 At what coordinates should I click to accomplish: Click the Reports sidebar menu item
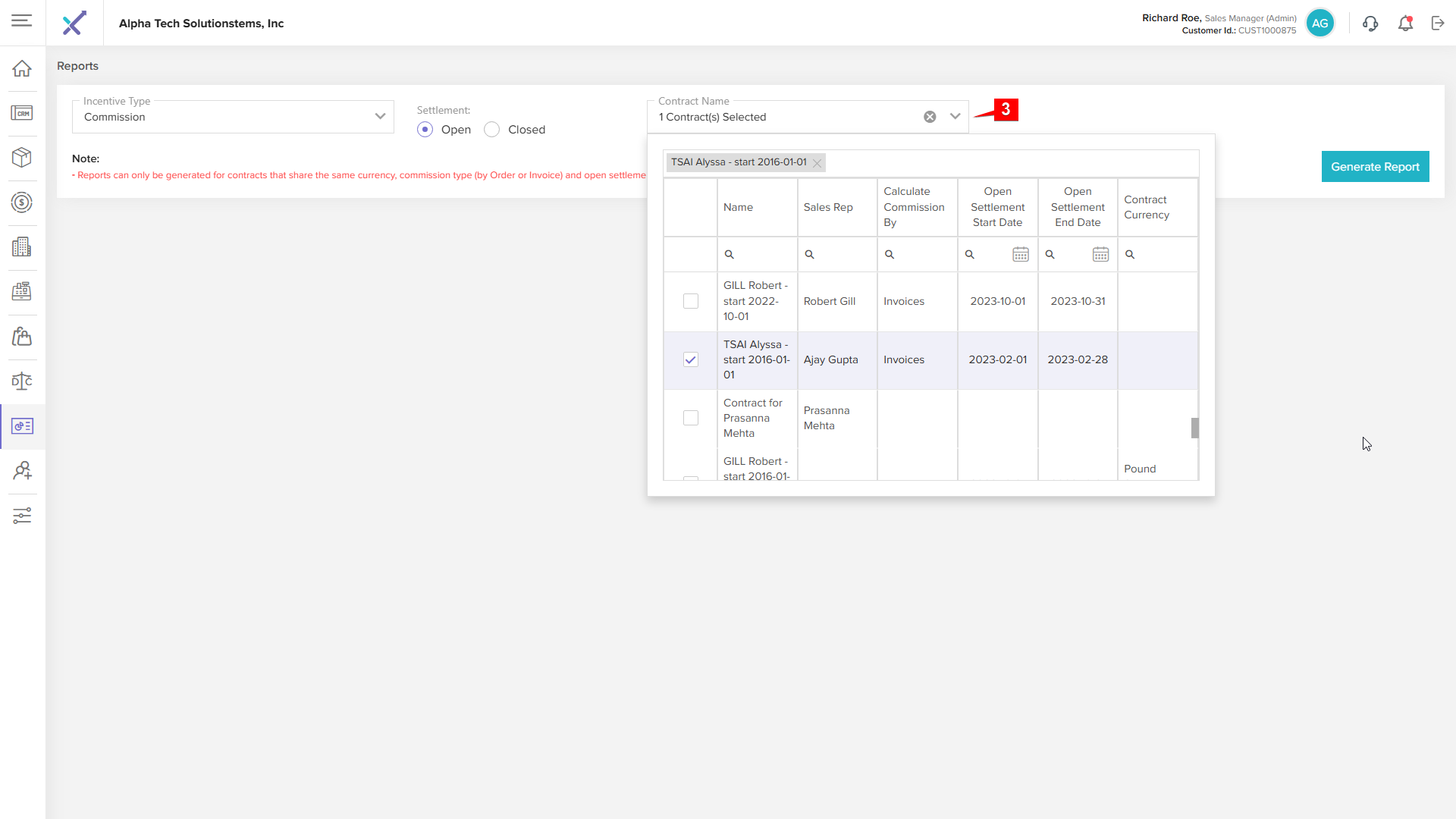(22, 426)
